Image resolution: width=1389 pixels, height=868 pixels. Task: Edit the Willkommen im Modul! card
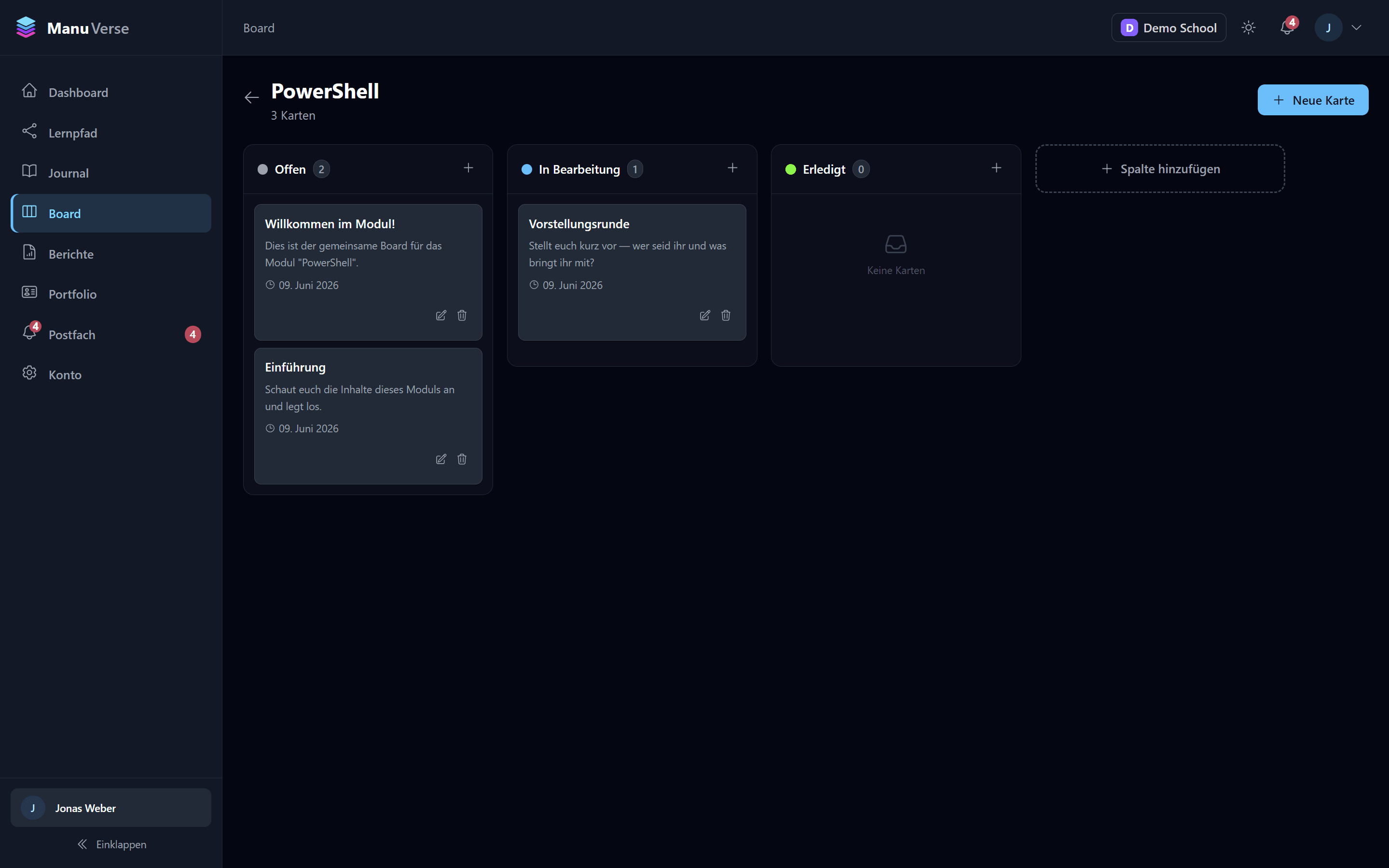click(x=441, y=315)
